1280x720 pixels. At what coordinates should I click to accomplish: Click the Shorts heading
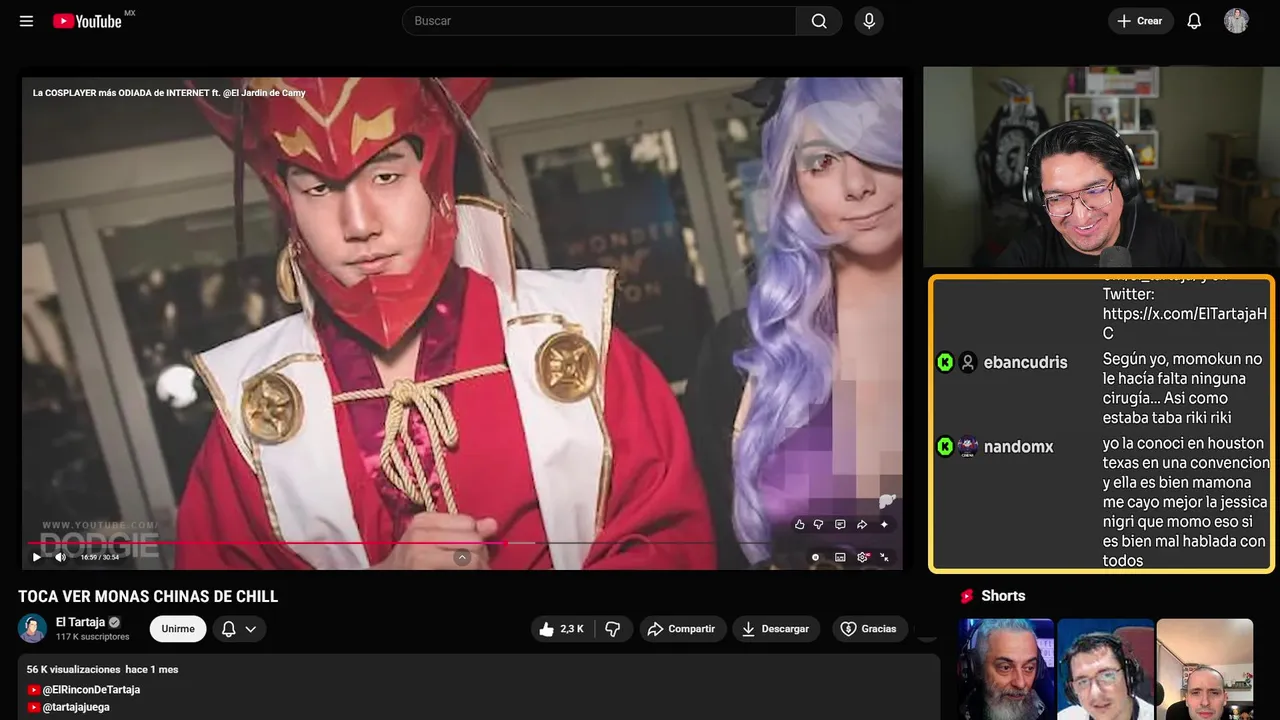point(1003,596)
